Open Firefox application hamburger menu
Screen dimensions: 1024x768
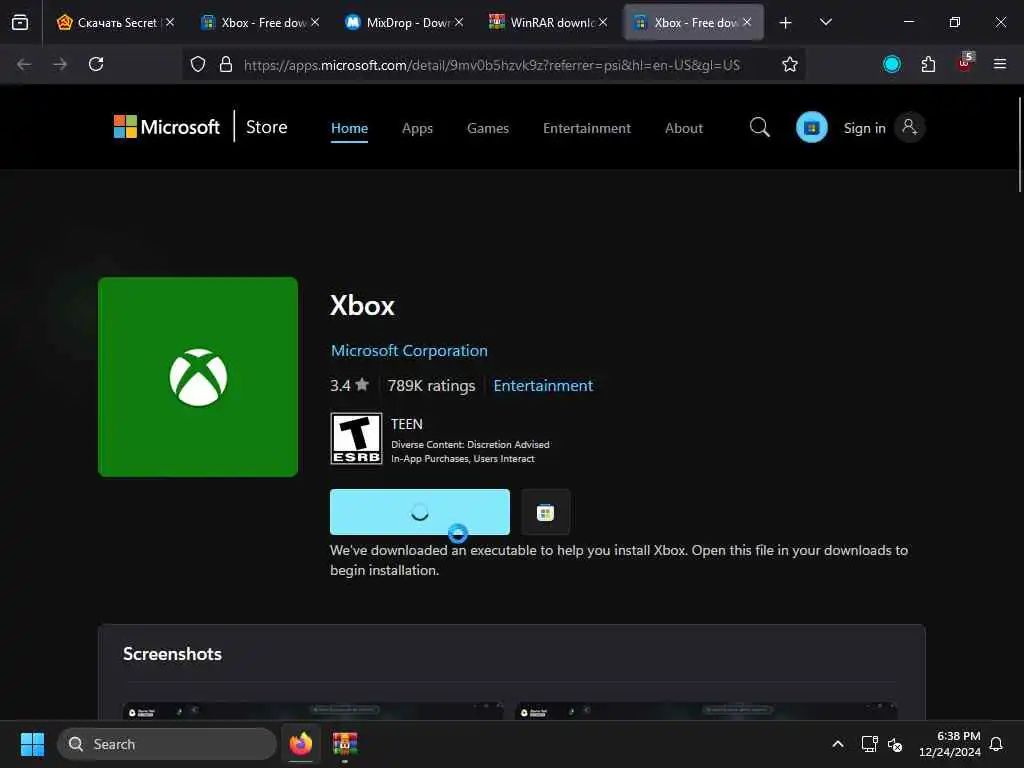click(1000, 64)
